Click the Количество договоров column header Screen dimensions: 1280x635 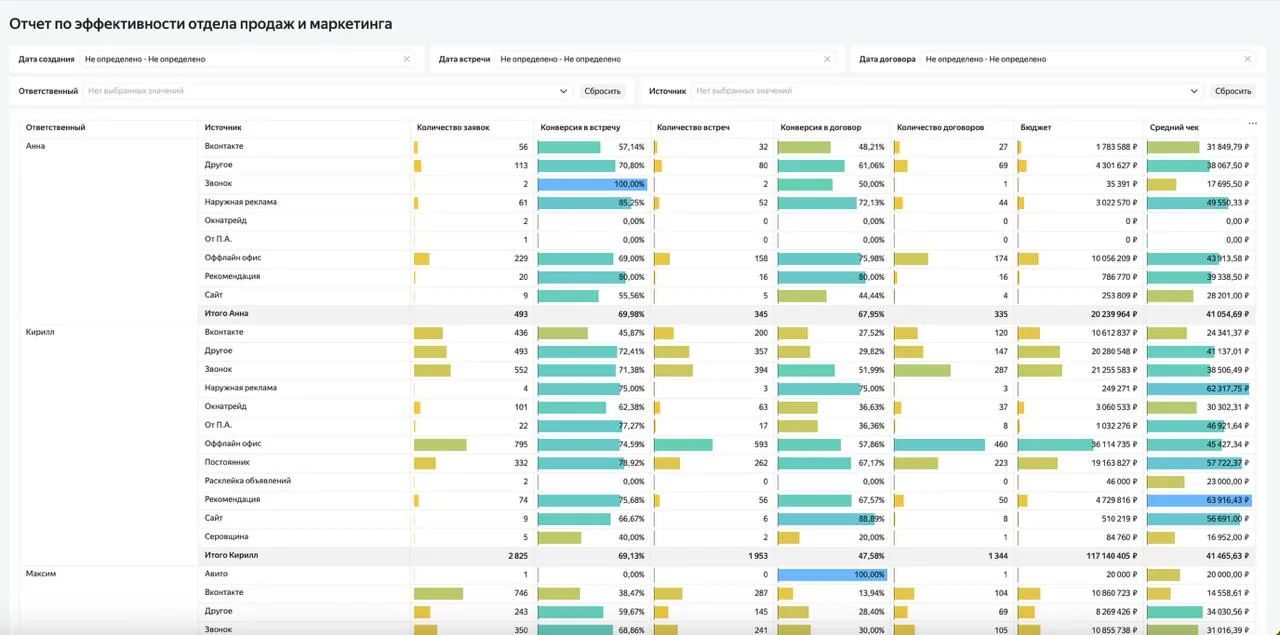pyautogui.click(x=940, y=128)
